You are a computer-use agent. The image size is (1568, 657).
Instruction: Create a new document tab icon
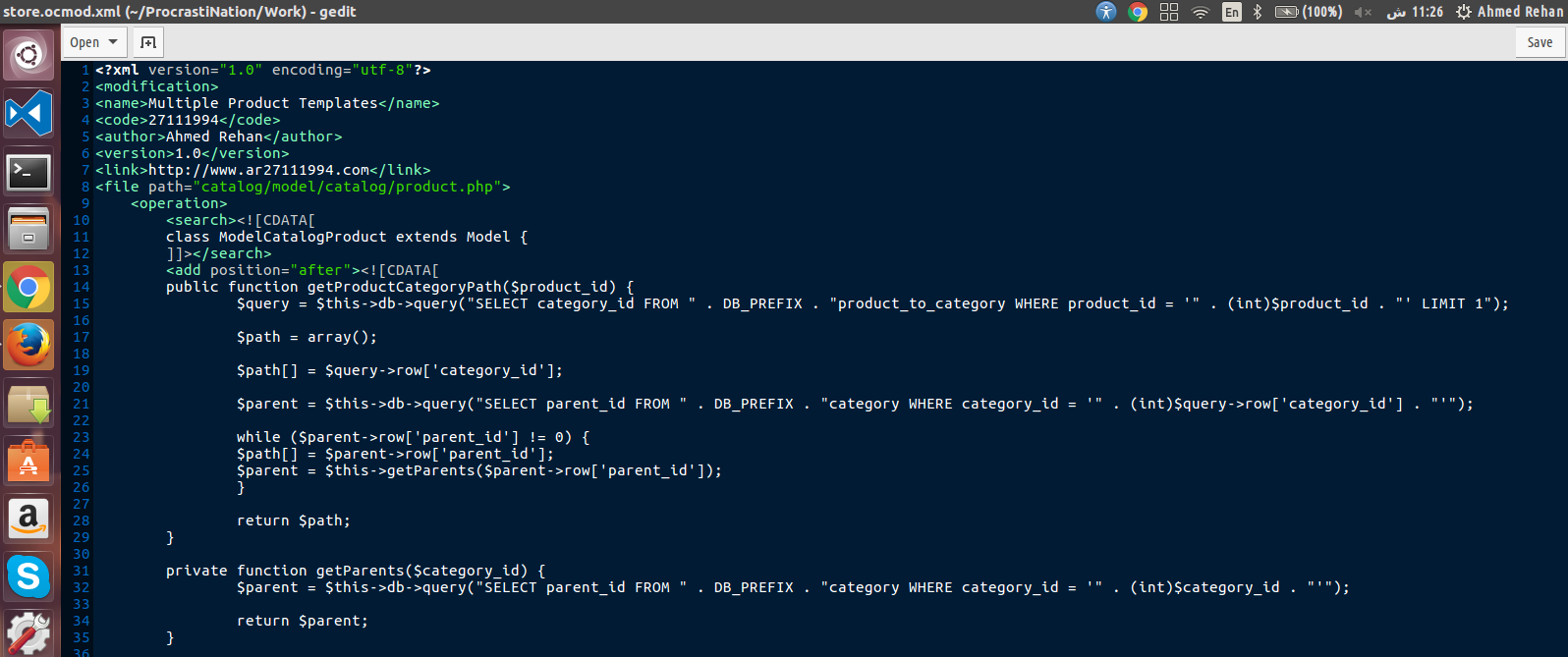pos(148,42)
